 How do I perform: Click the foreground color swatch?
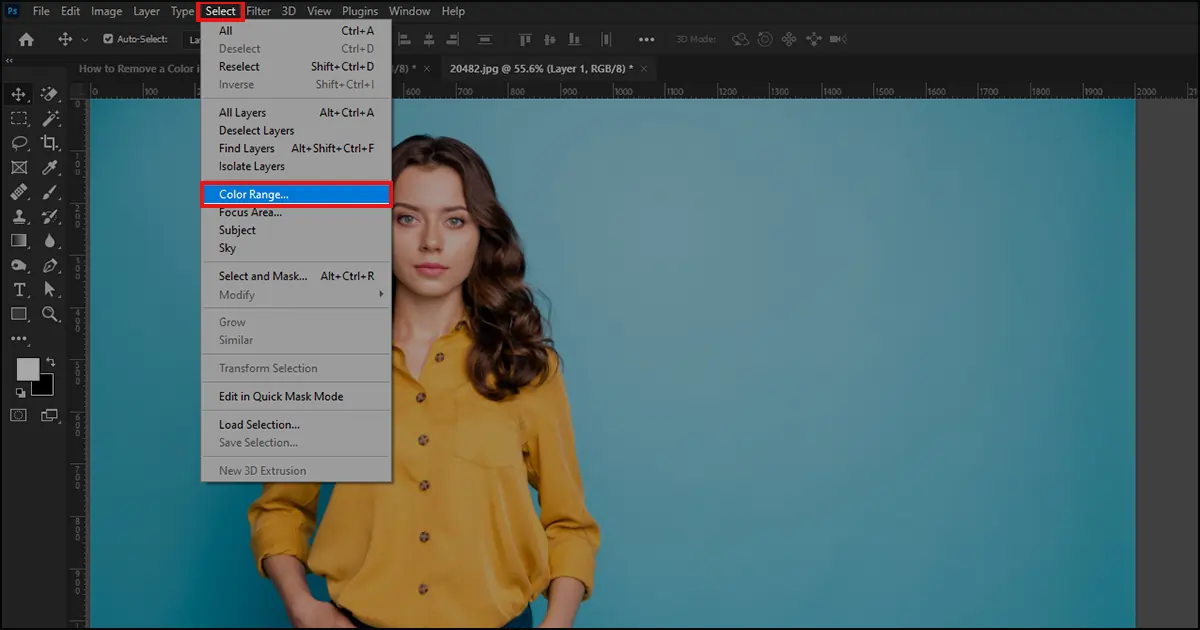point(27,368)
